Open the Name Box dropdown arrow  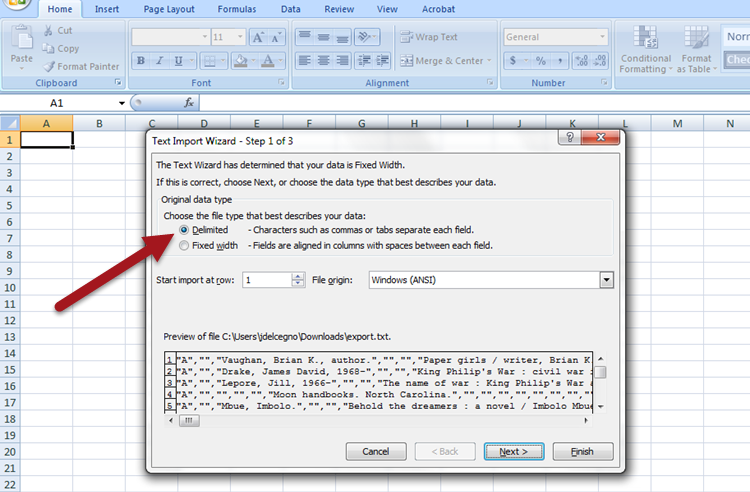coord(121,103)
